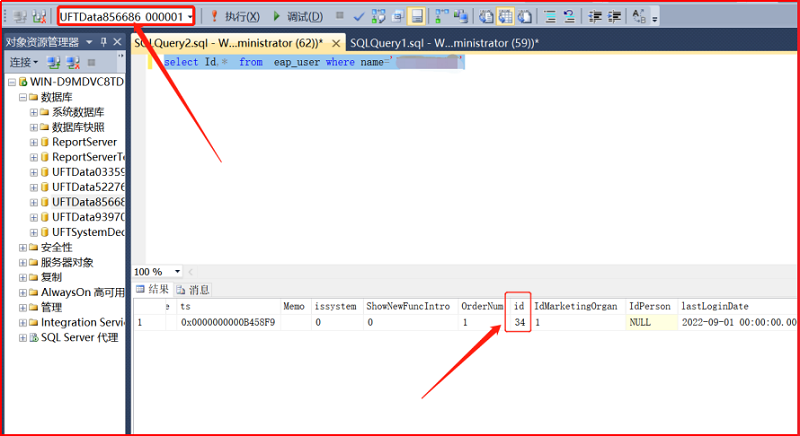Click Specify Values for Template Parameters icon
The height and width of the screenshot is (436, 800).
639,17
